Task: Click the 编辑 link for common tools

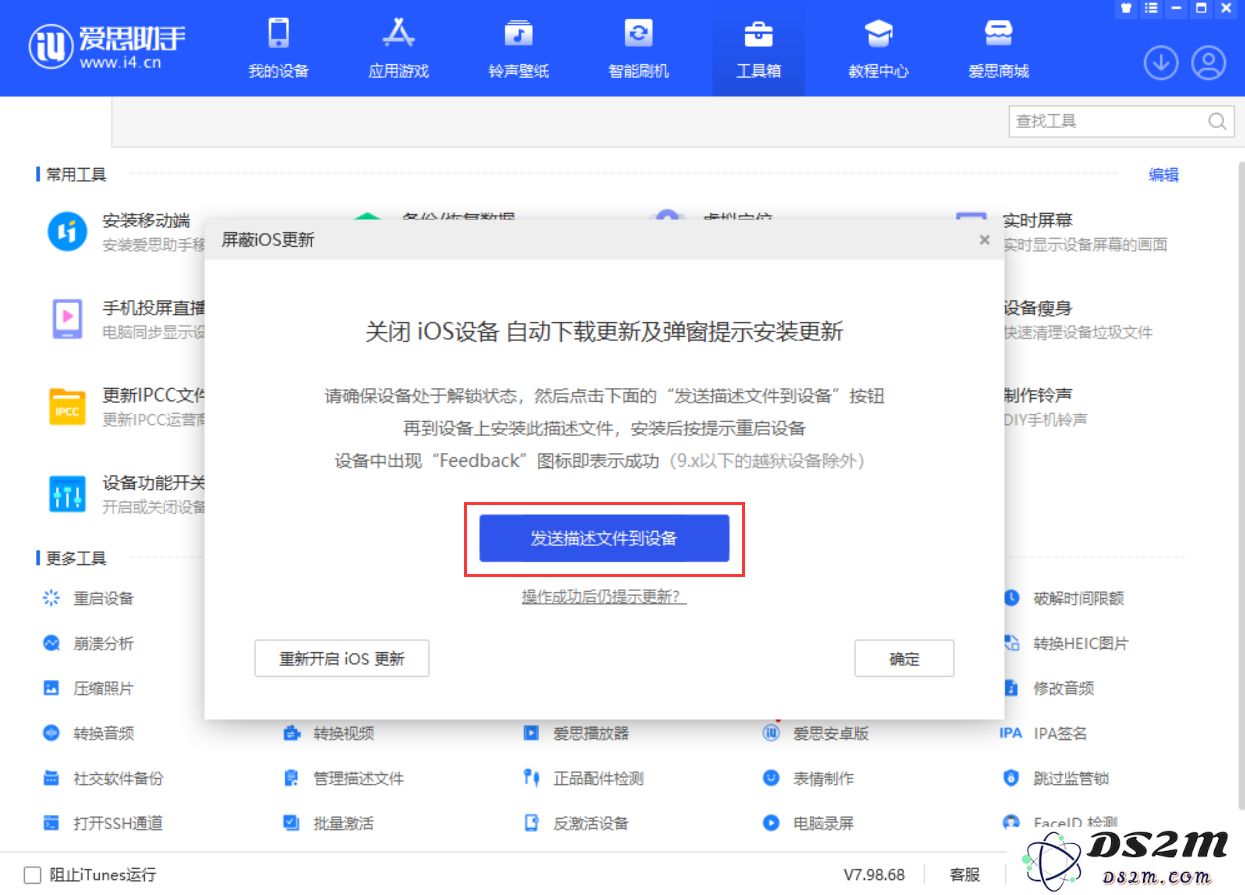Action: click(x=1163, y=174)
